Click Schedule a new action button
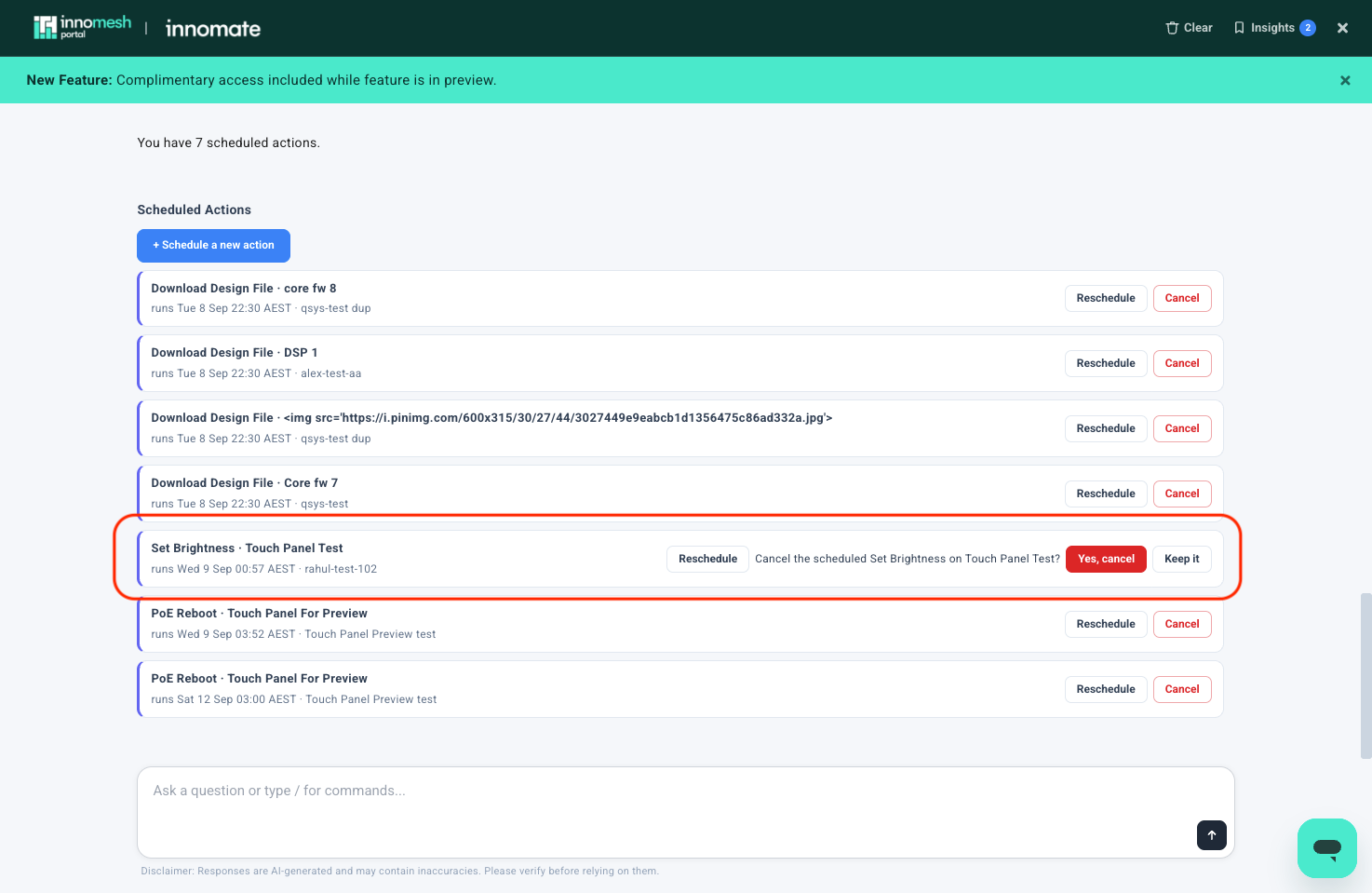This screenshot has width=1372, height=893. click(213, 246)
